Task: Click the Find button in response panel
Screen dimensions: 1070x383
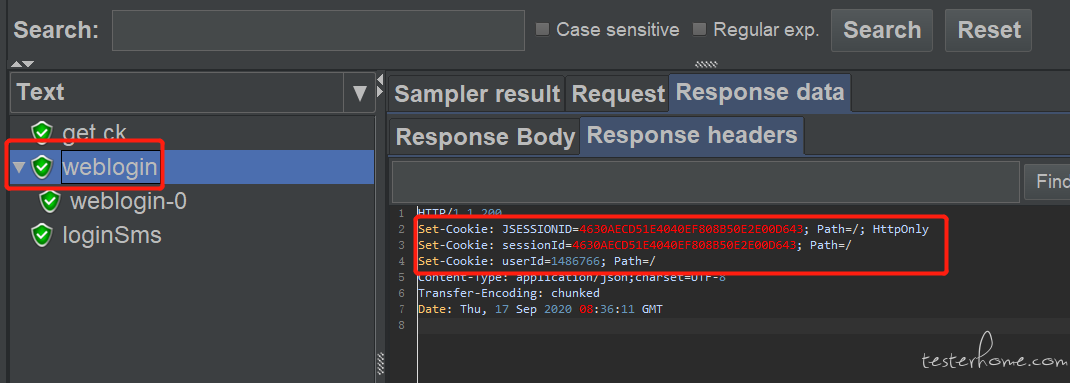Action: point(1047,182)
